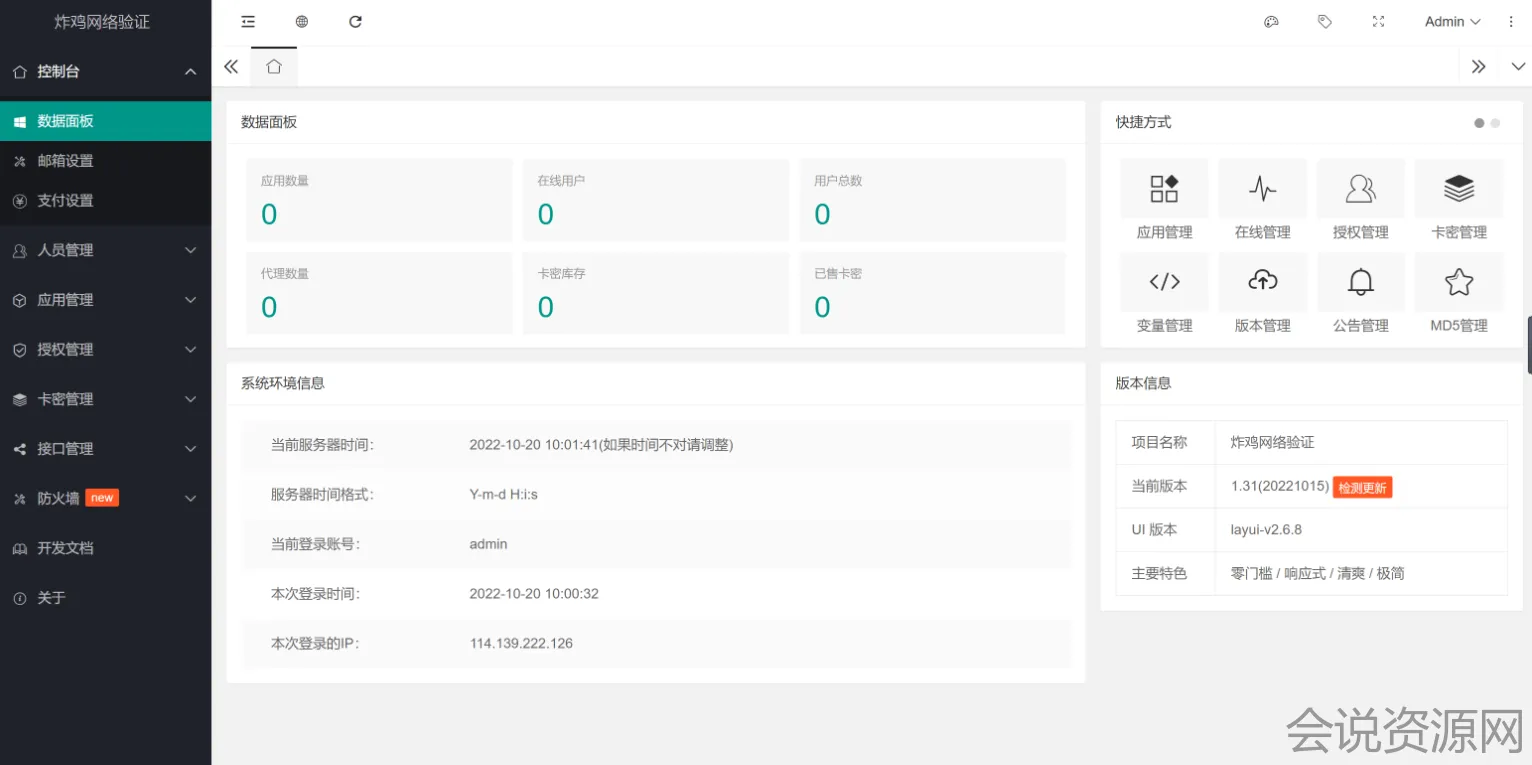Open the 版本管理 cloud upload shortcut
Screen dimensions: 1532x765
tap(1262, 282)
